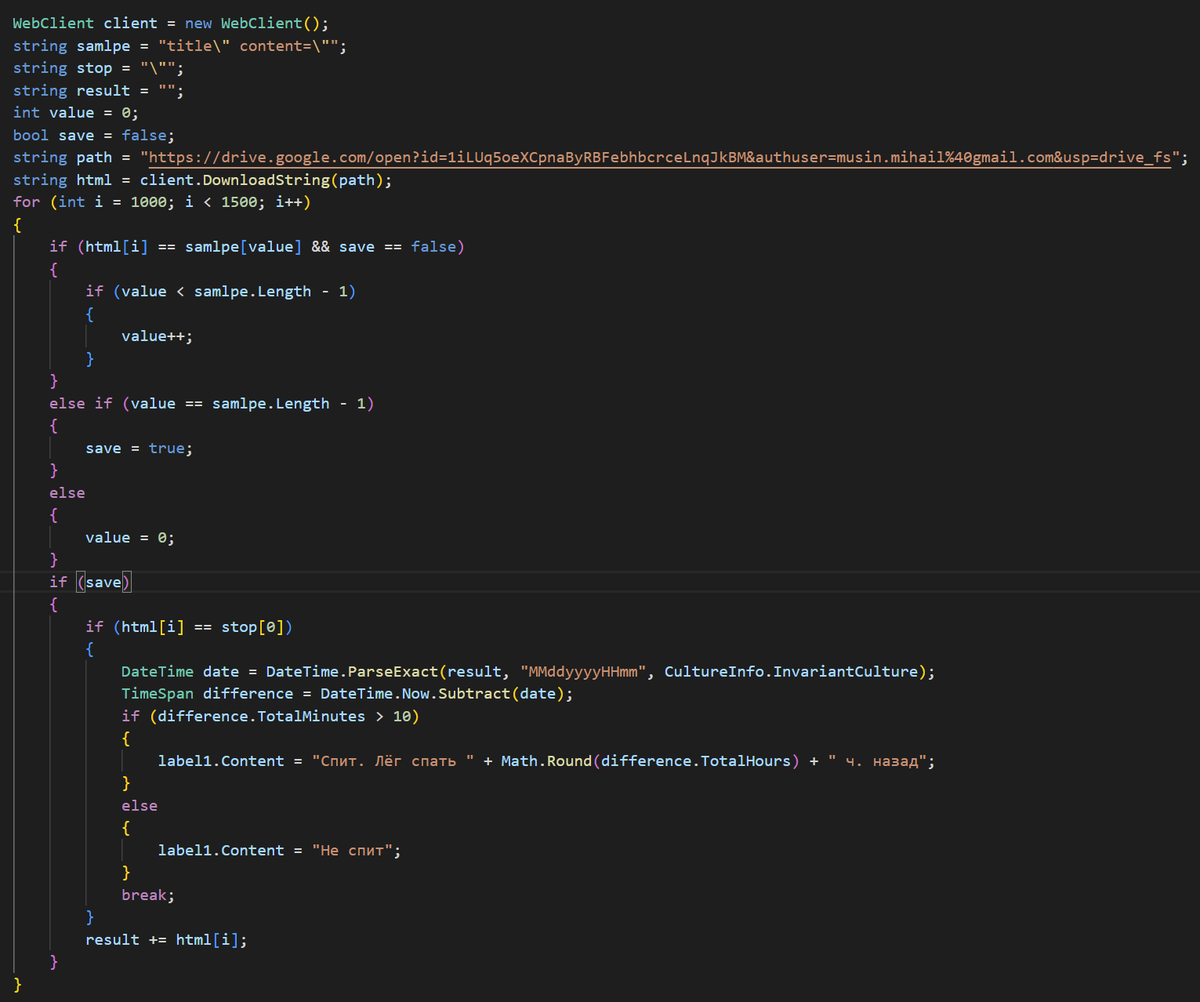Click the line "result += html[i];"
Screen dimensions: 1200x1002
tap(166, 939)
